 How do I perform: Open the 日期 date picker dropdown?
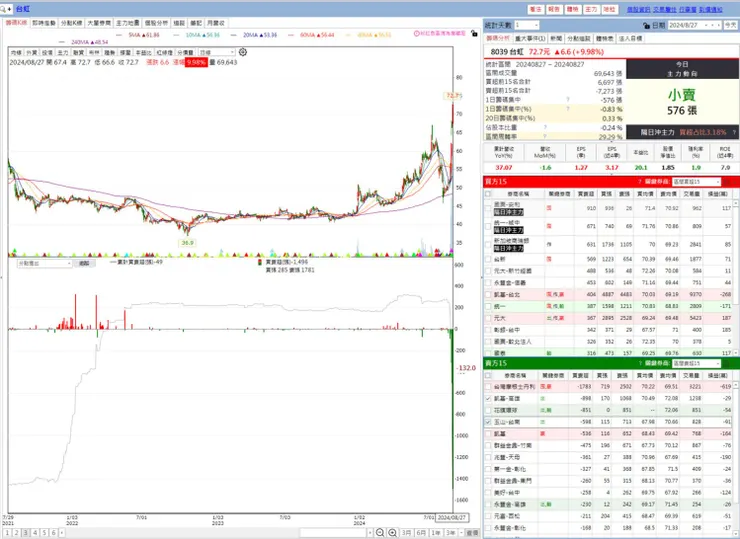[706, 25]
